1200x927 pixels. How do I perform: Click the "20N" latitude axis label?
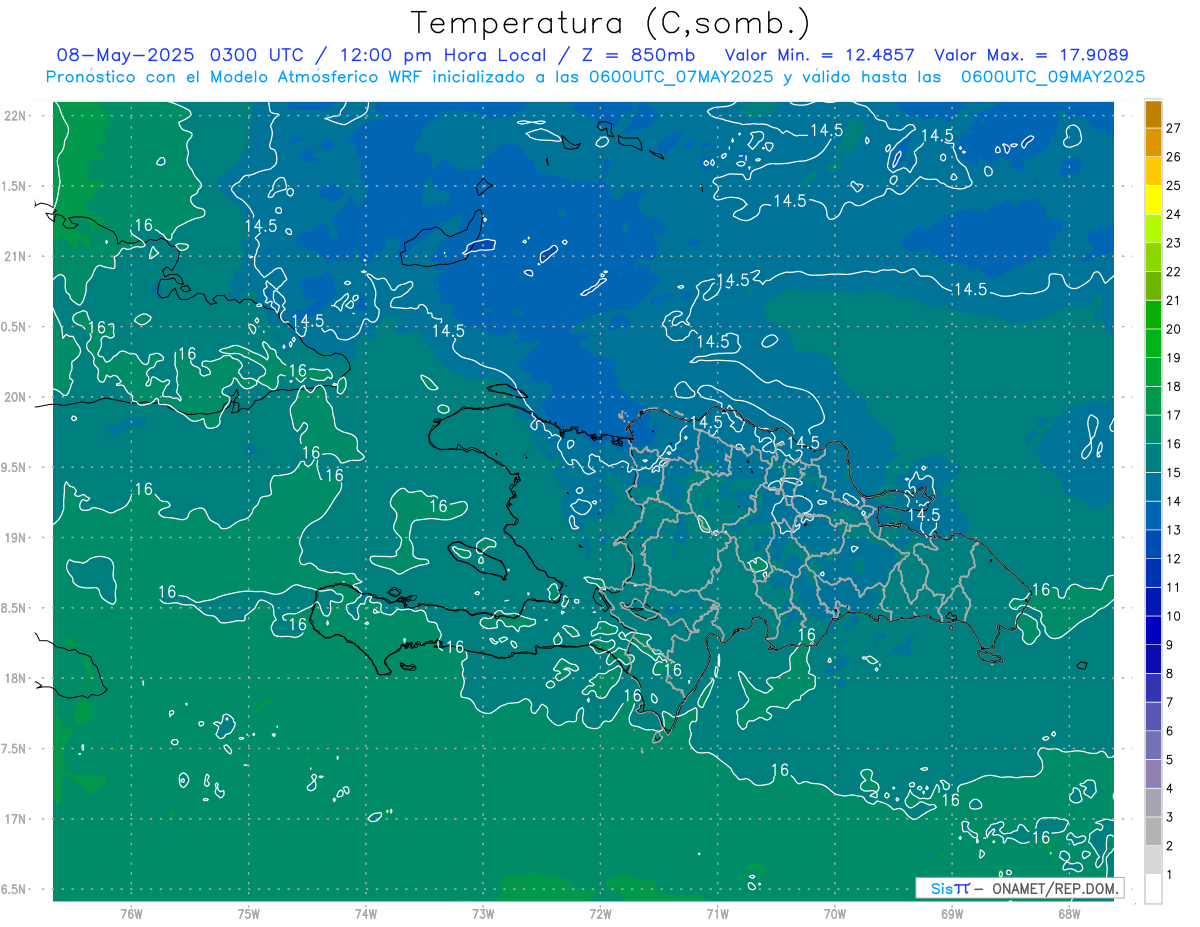[x=16, y=397]
